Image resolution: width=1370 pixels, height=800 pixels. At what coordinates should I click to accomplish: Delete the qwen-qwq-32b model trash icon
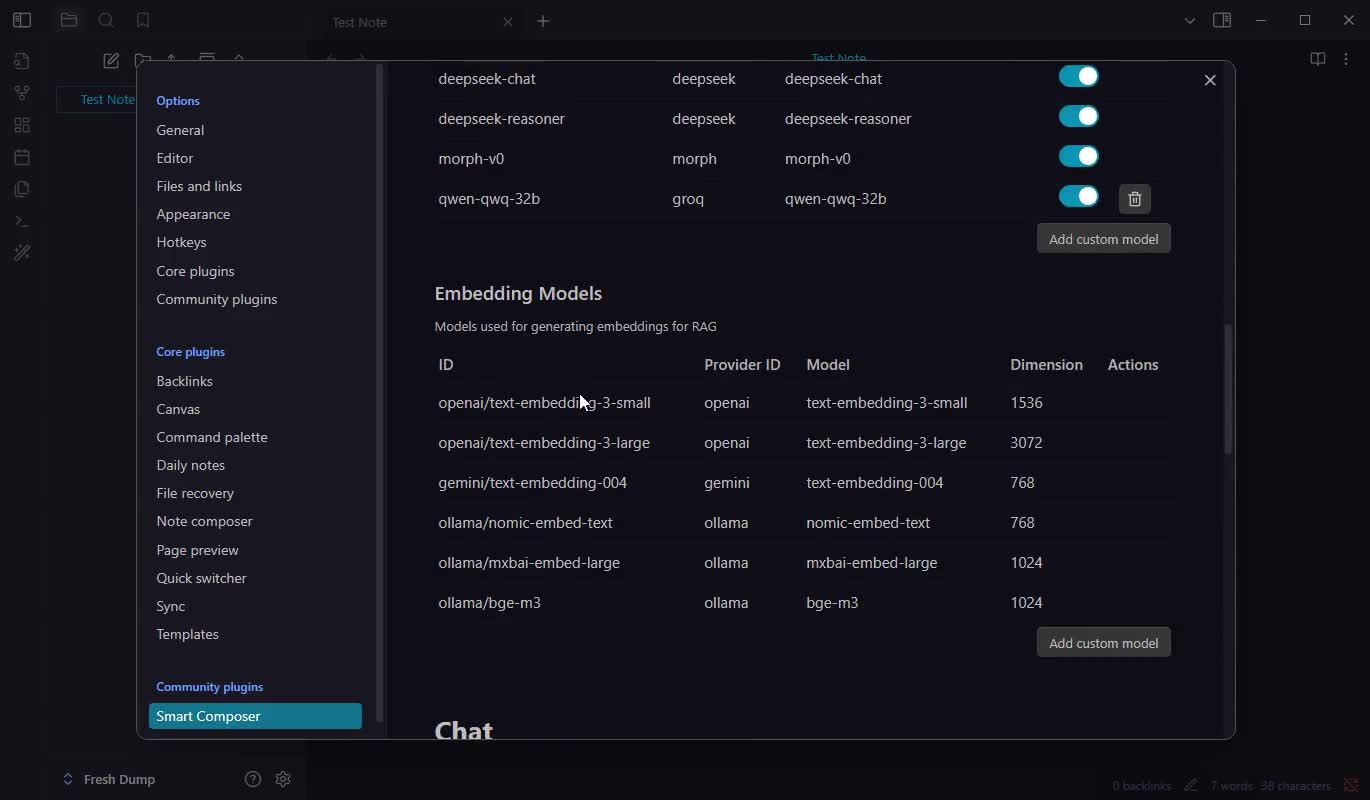tap(1134, 199)
